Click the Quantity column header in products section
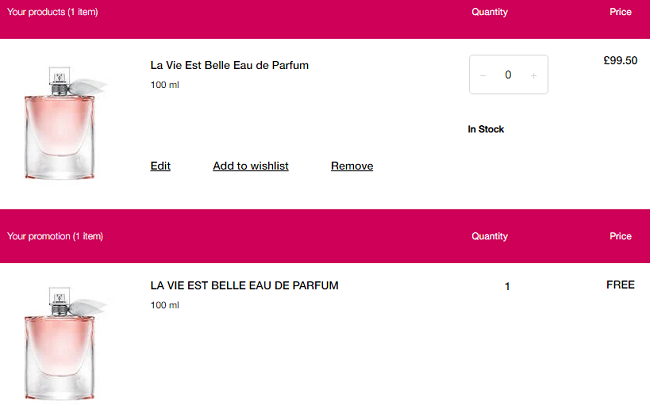 pyautogui.click(x=490, y=12)
